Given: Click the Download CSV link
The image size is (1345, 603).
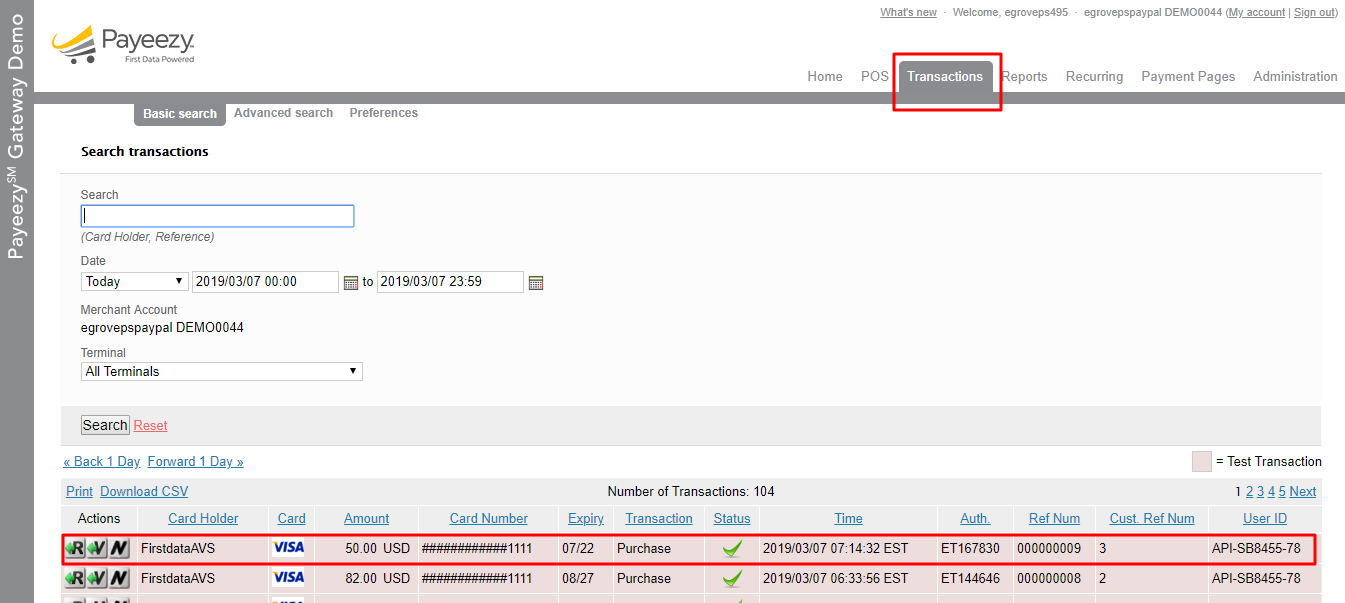Looking at the screenshot, I should click(144, 491).
